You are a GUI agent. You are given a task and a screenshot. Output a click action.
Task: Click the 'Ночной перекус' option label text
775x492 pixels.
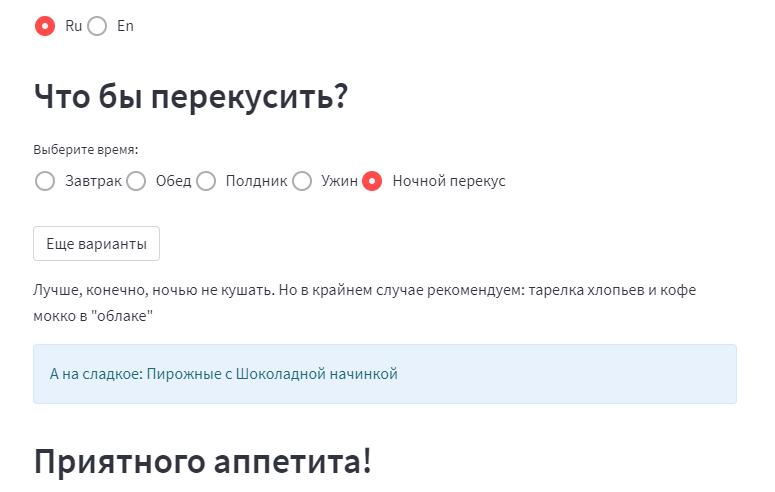[x=449, y=181]
